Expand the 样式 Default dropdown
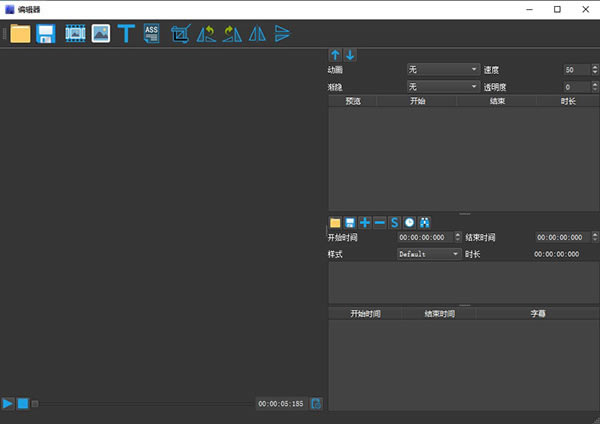The height and width of the screenshot is (424, 600). point(429,255)
